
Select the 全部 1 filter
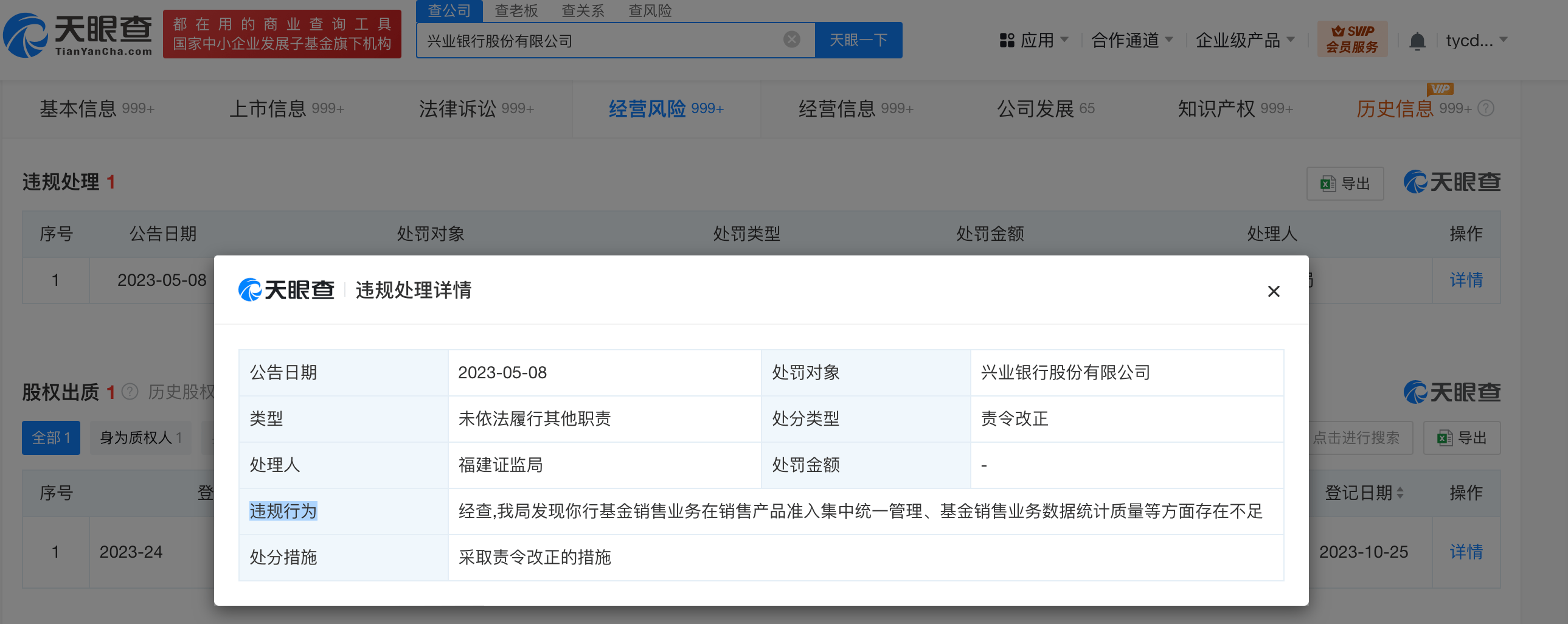[x=51, y=437]
